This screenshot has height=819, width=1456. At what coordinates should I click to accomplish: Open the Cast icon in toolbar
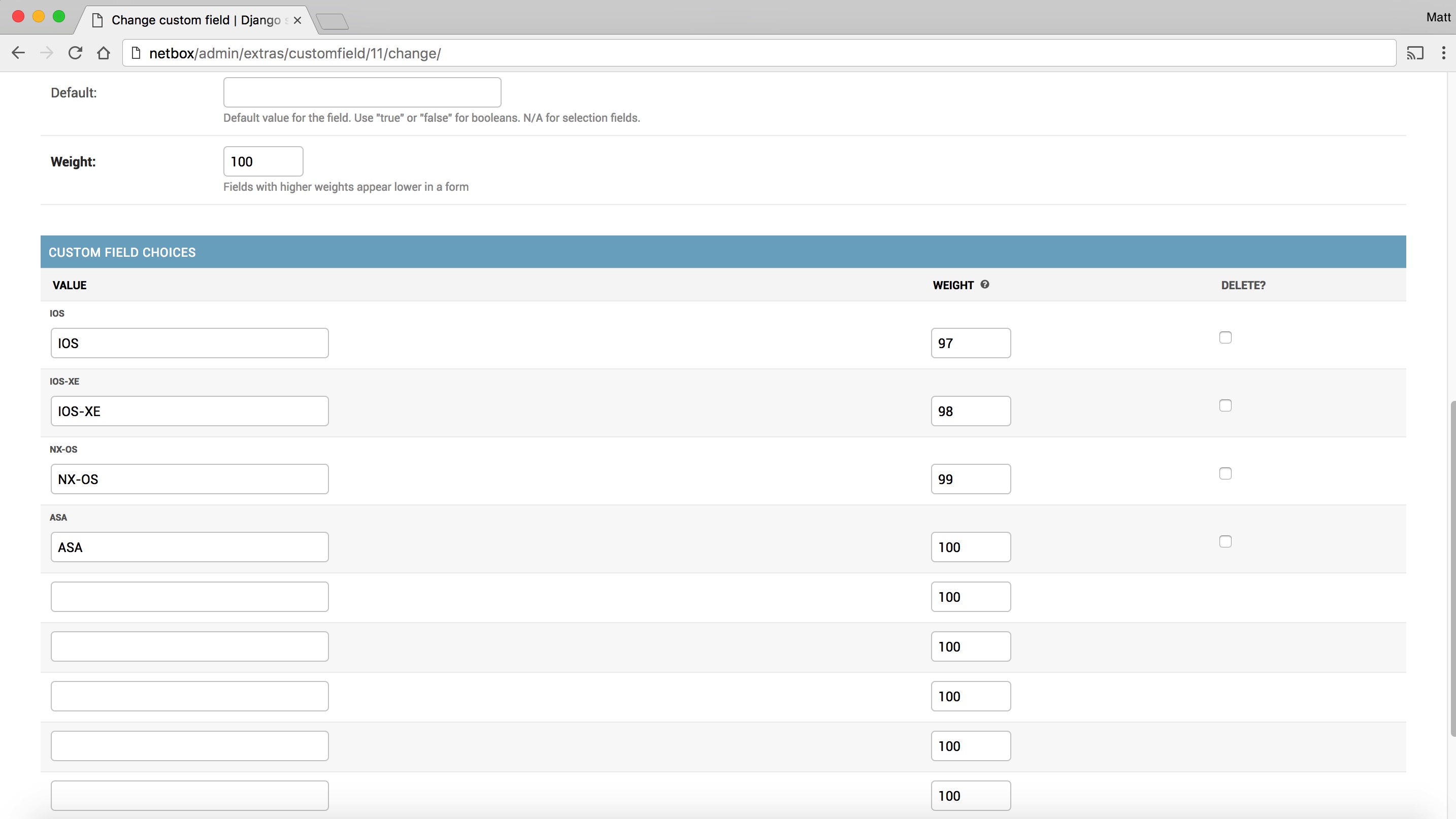(x=1415, y=53)
